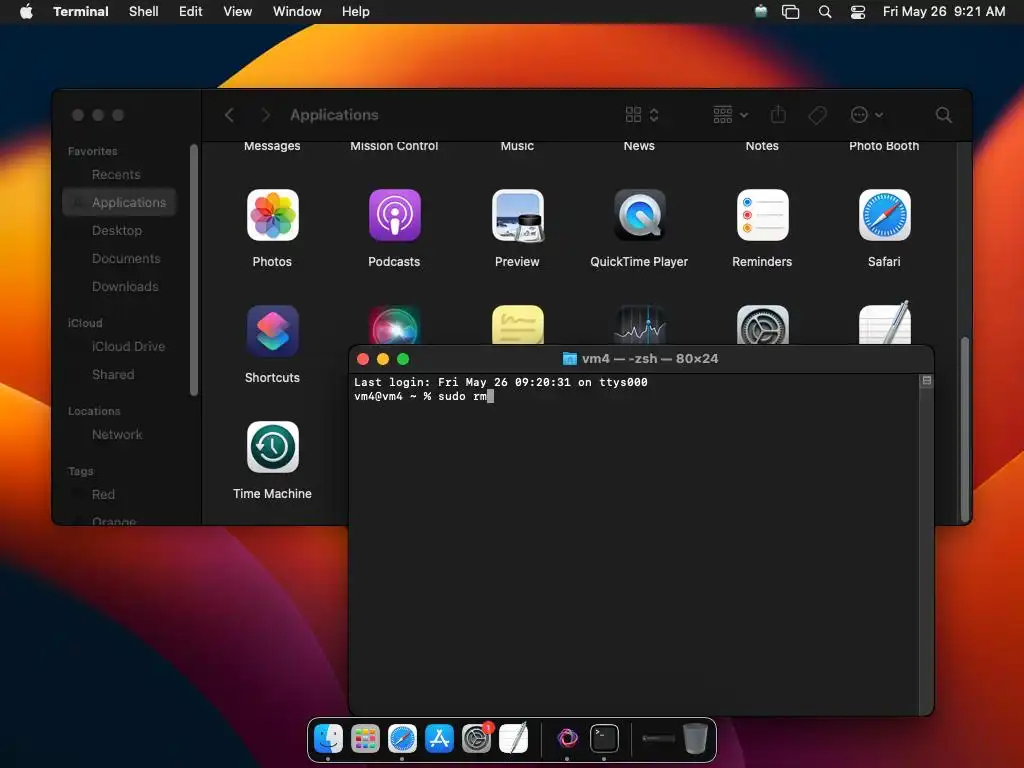Open the Podcasts app icon
The height and width of the screenshot is (768, 1024).
tap(394, 215)
